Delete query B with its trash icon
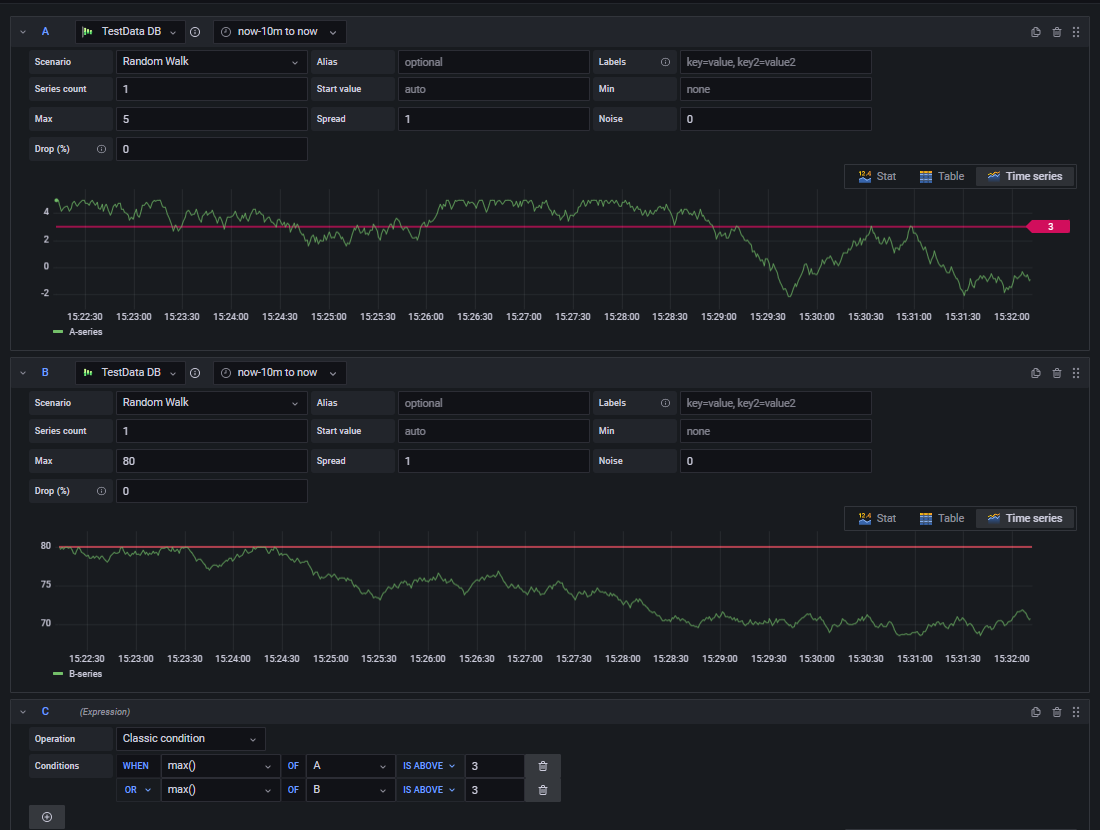The image size is (1100, 830). (x=1057, y=372)
